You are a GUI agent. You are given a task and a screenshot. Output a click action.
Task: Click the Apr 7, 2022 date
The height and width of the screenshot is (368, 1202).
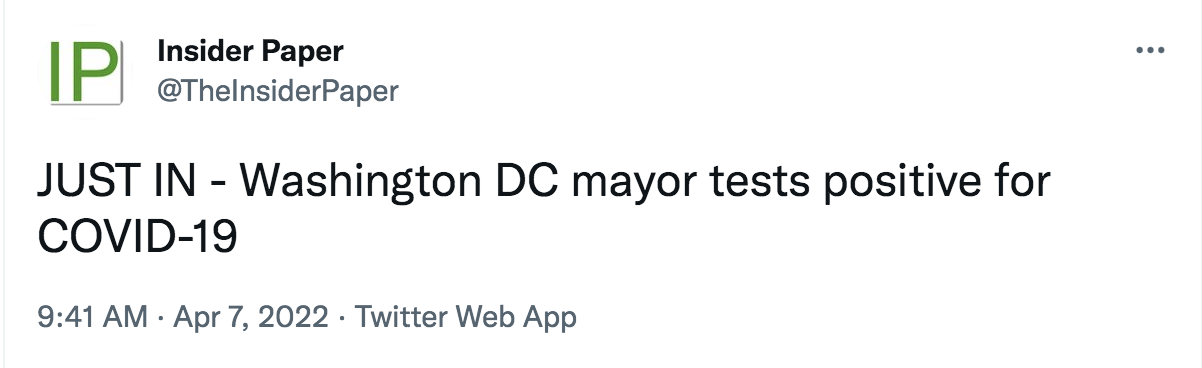(251, 318)
